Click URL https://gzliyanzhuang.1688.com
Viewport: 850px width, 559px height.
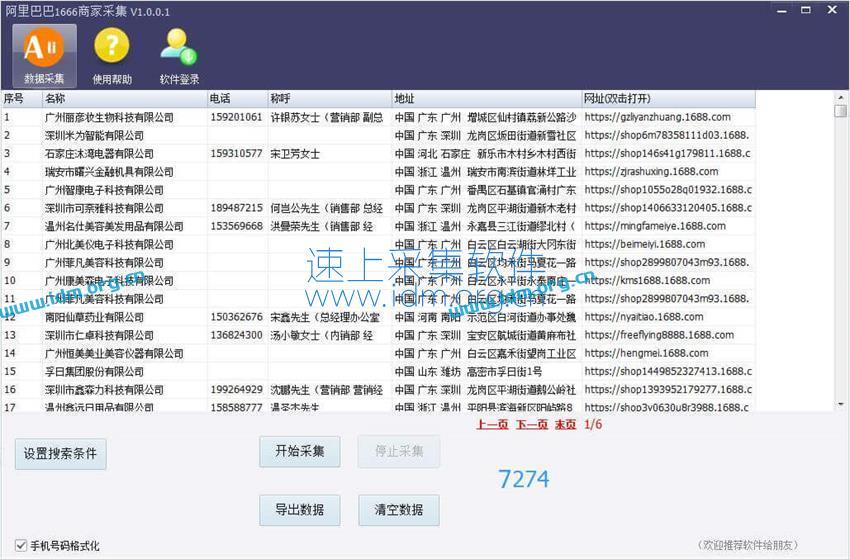tap(658, 117)
